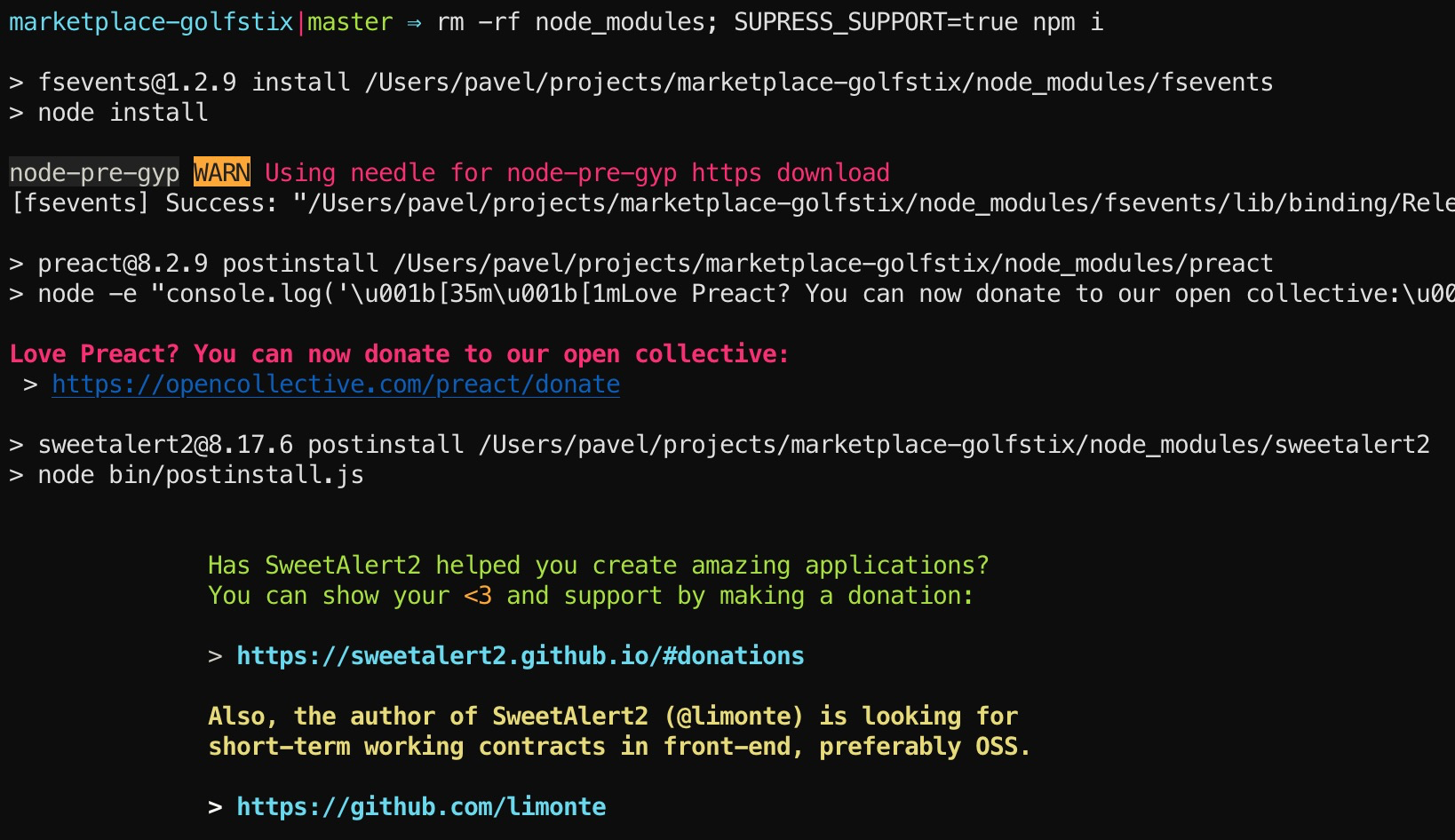This screenshot has height=840, width=1455.
Task: Open the github.com/limonte link
Action: (x=420, y=806)
